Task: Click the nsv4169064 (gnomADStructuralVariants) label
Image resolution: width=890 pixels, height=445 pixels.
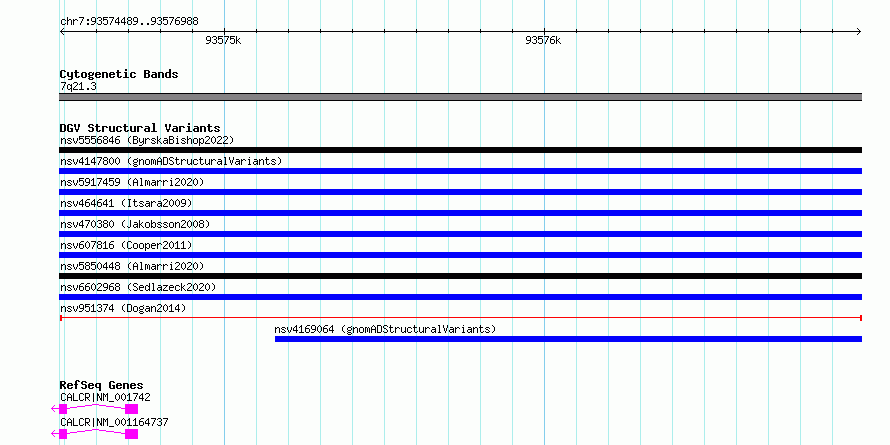Action: (385, 329)
